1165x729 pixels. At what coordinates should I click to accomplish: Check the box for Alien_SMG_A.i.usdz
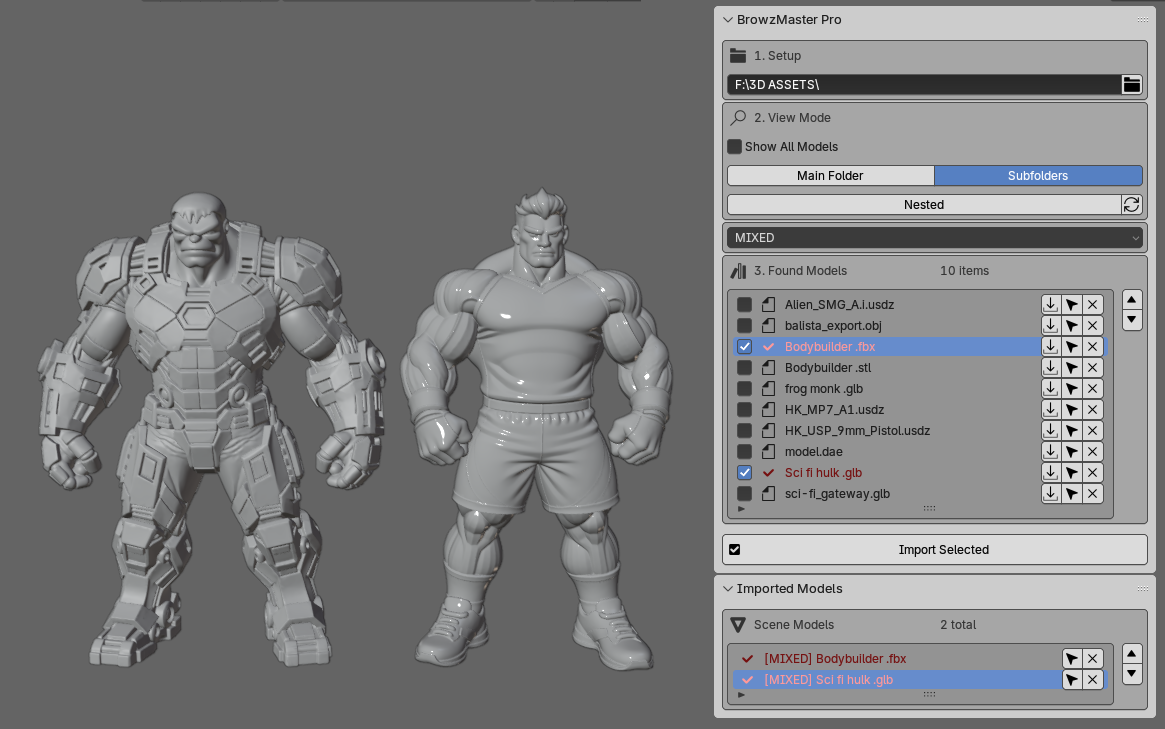click(x=744, y=305)
